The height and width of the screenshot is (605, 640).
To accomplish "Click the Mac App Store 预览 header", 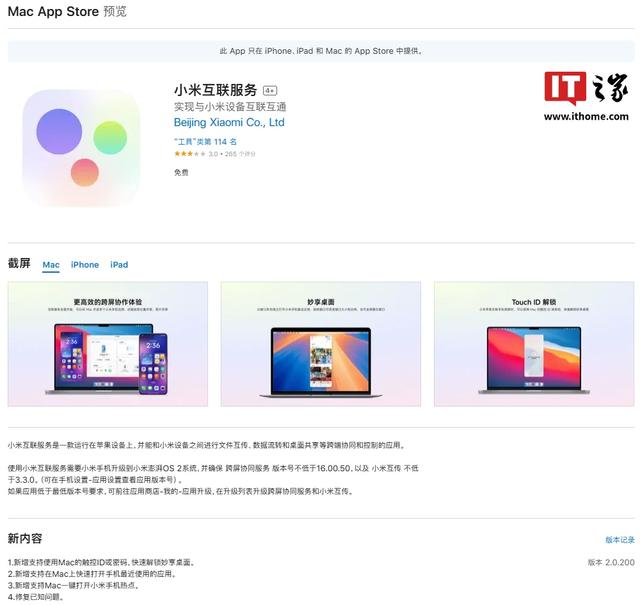I will pyautogui.click(x=67, y=11).
